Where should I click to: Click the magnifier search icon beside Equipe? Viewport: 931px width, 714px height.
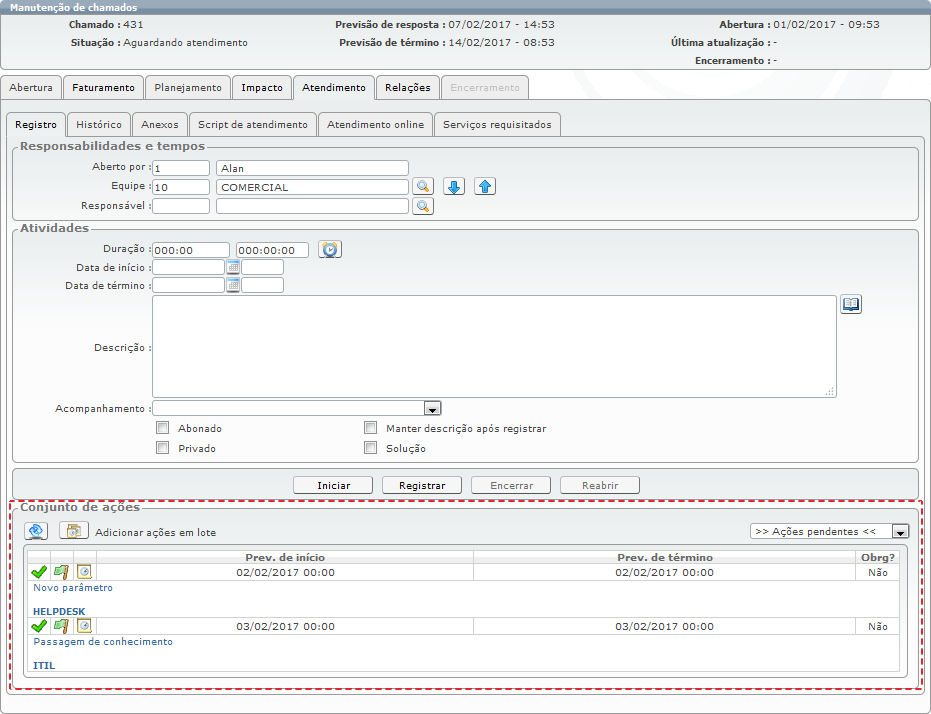click(x=423, y=186)
